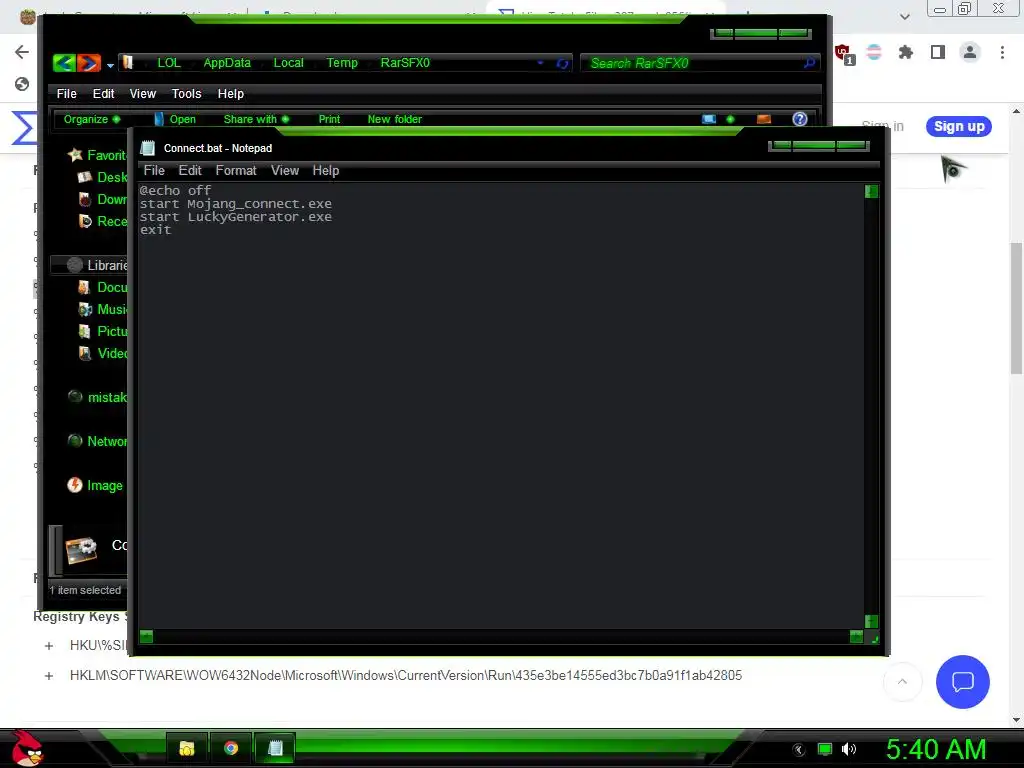Viewport: 1024px width, 768px height.
Task: Open address bar history dropdown in Explorer
Action: tap(541, 63)
